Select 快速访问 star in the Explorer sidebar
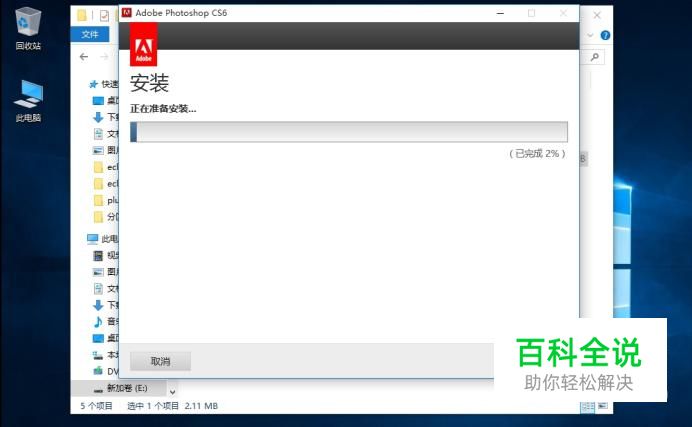This screenshot has height=427, width=692. 94,84
